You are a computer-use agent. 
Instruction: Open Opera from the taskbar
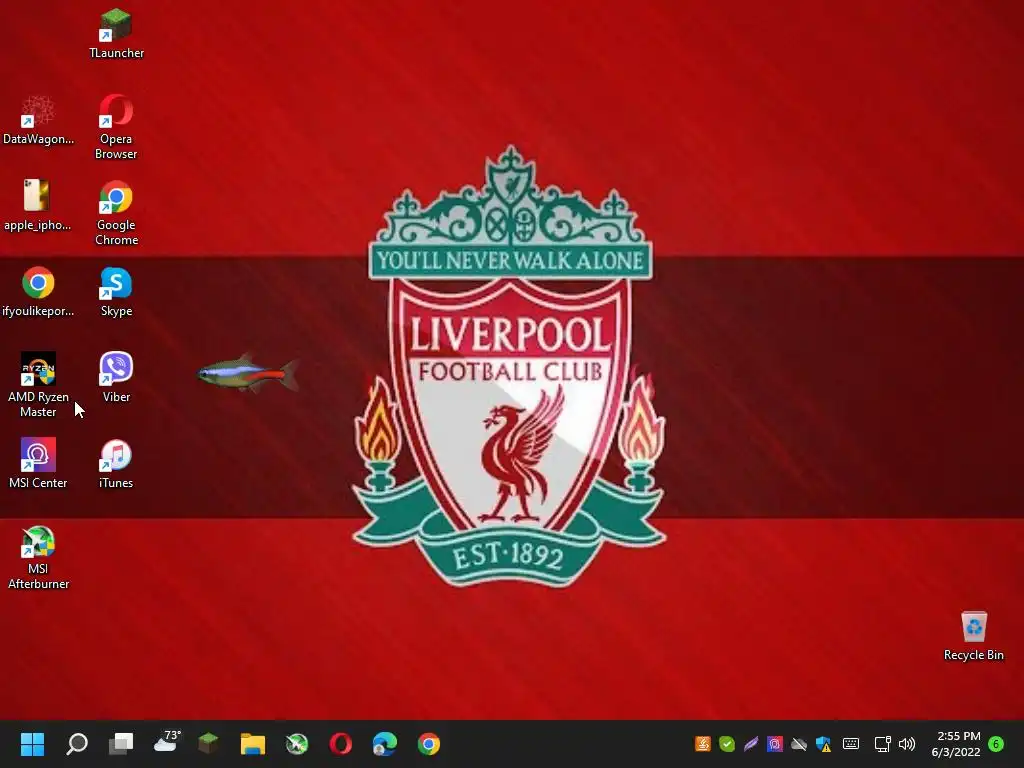(341, 743)
